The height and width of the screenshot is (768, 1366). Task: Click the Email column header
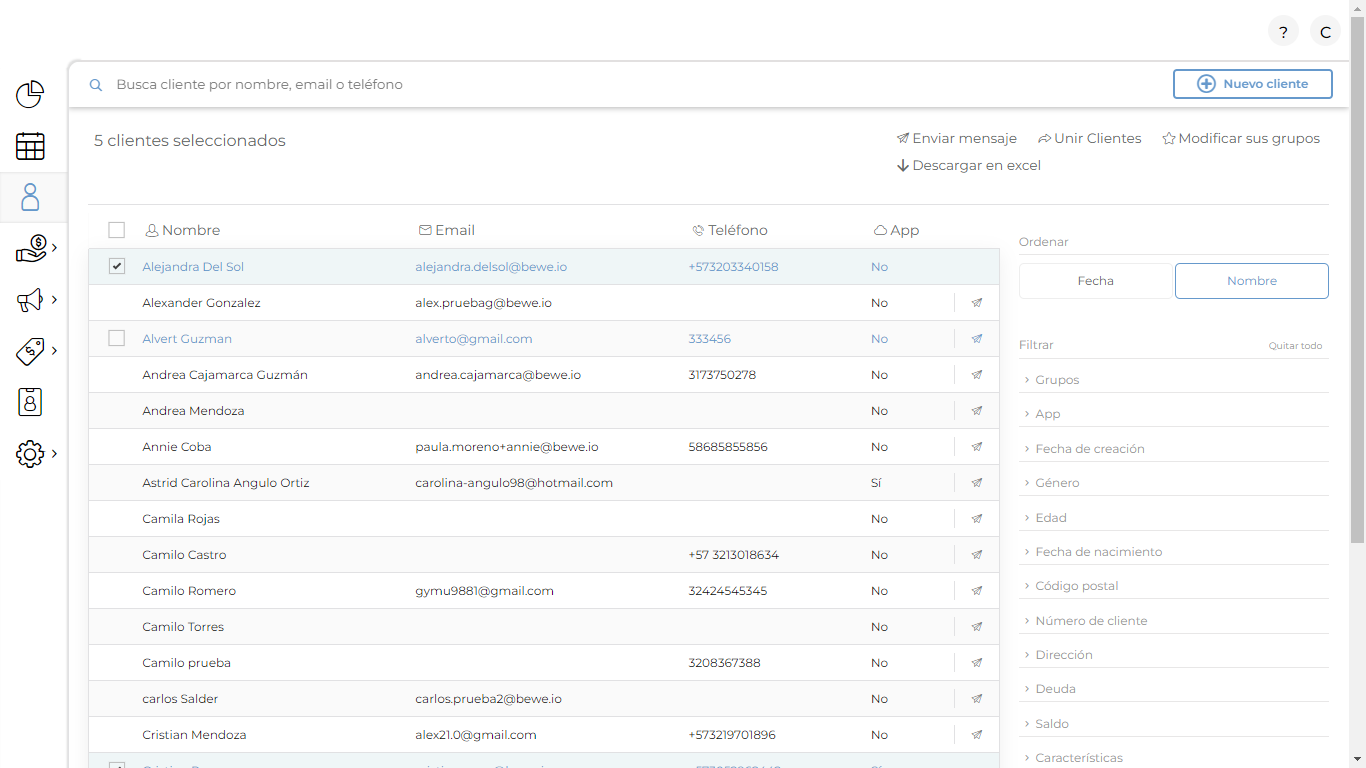point(447,230)
